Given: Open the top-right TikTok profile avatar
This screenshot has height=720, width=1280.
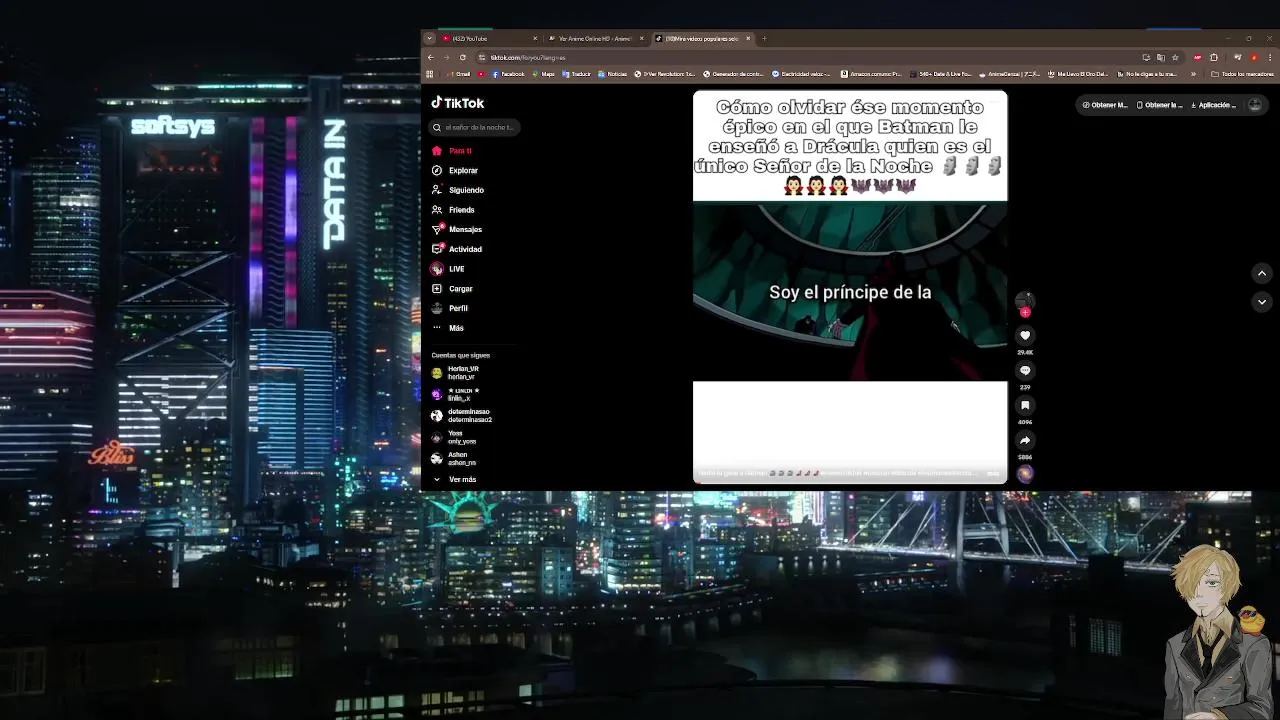Looking at the screenshot, I should pos(1255,104).
